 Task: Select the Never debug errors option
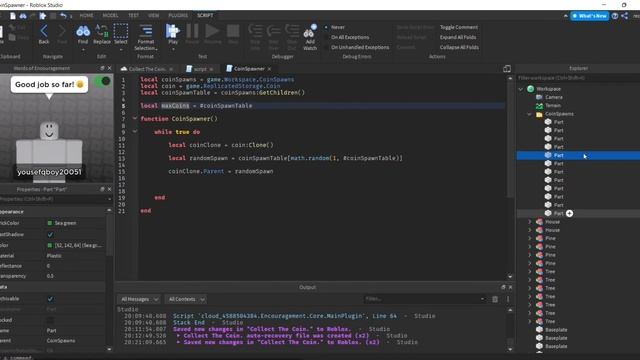tap(326, 27)
